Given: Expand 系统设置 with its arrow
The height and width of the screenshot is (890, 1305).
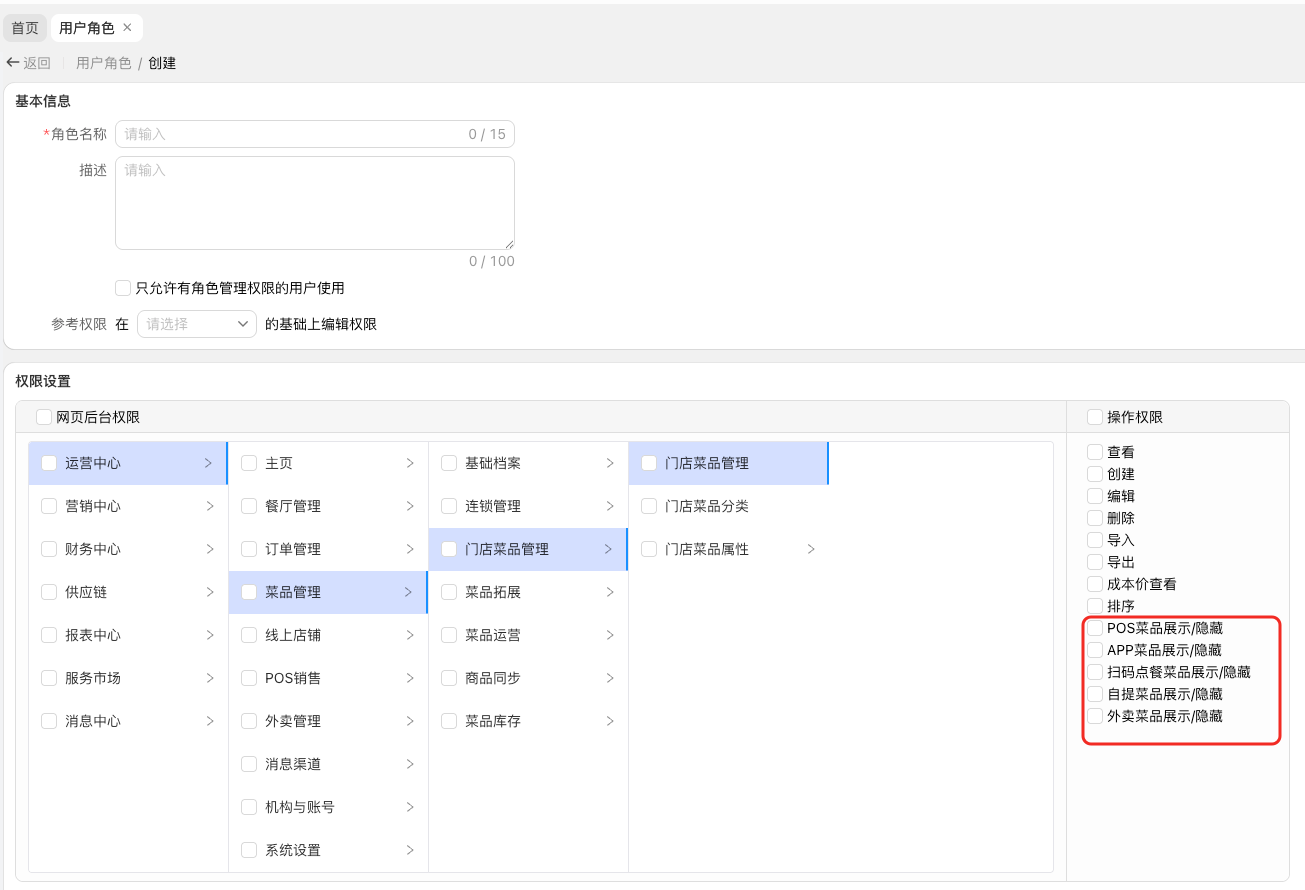Looking at the screenshot, I should pyautogui.click(x=409, y=850).
